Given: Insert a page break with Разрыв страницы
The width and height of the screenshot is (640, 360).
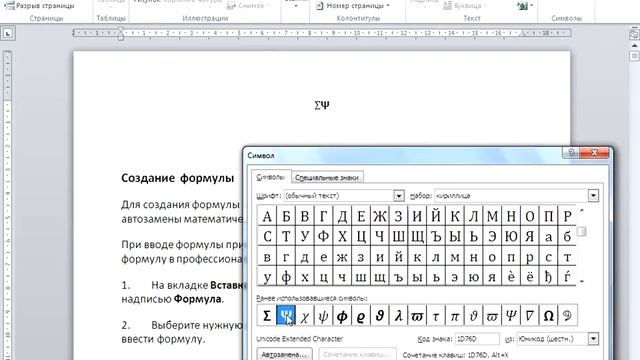Looking at the screenshot, I should click(40, 6).
